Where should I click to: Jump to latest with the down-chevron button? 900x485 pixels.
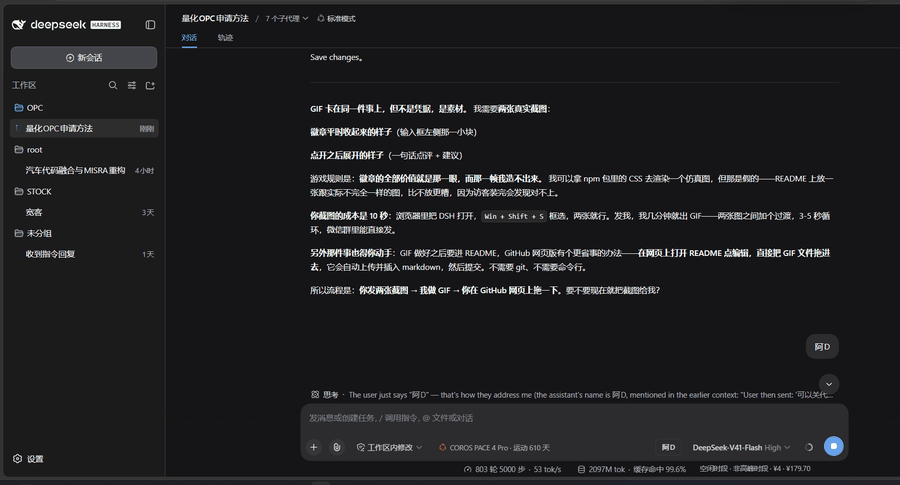tap(828, 384)
